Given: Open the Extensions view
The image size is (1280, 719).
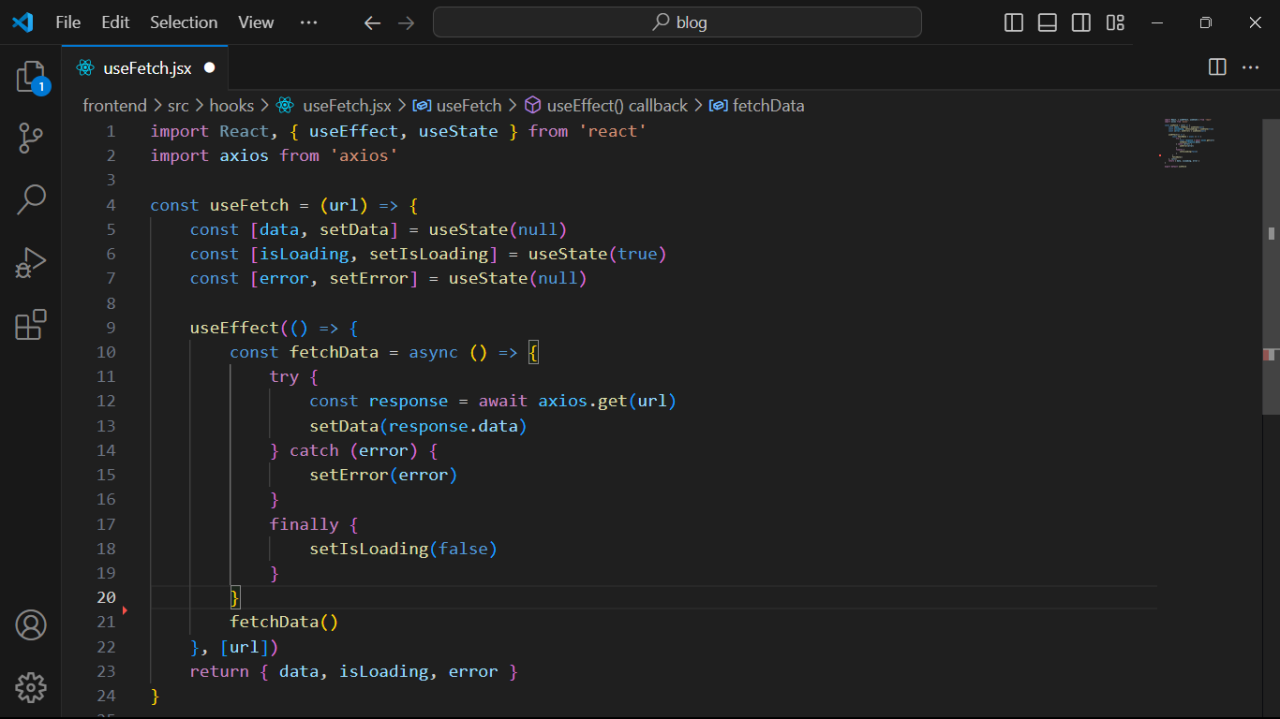Looking at the screenshot, I should coord(31,324).
